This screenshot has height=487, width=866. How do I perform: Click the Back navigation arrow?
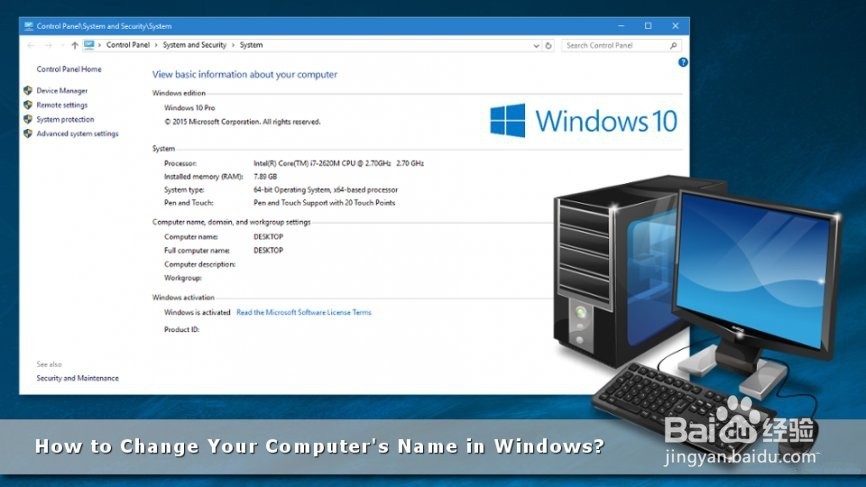(31, 45)
